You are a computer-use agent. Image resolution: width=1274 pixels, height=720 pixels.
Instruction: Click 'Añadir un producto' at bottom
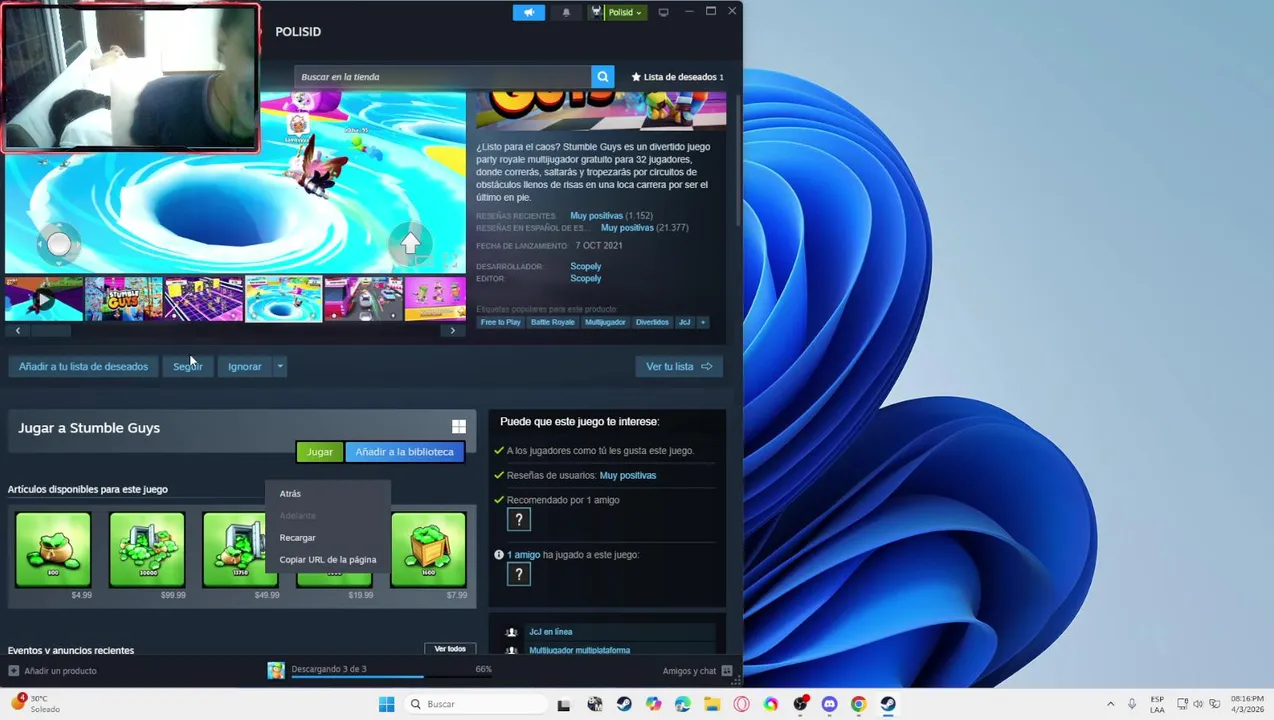point(52,671)
